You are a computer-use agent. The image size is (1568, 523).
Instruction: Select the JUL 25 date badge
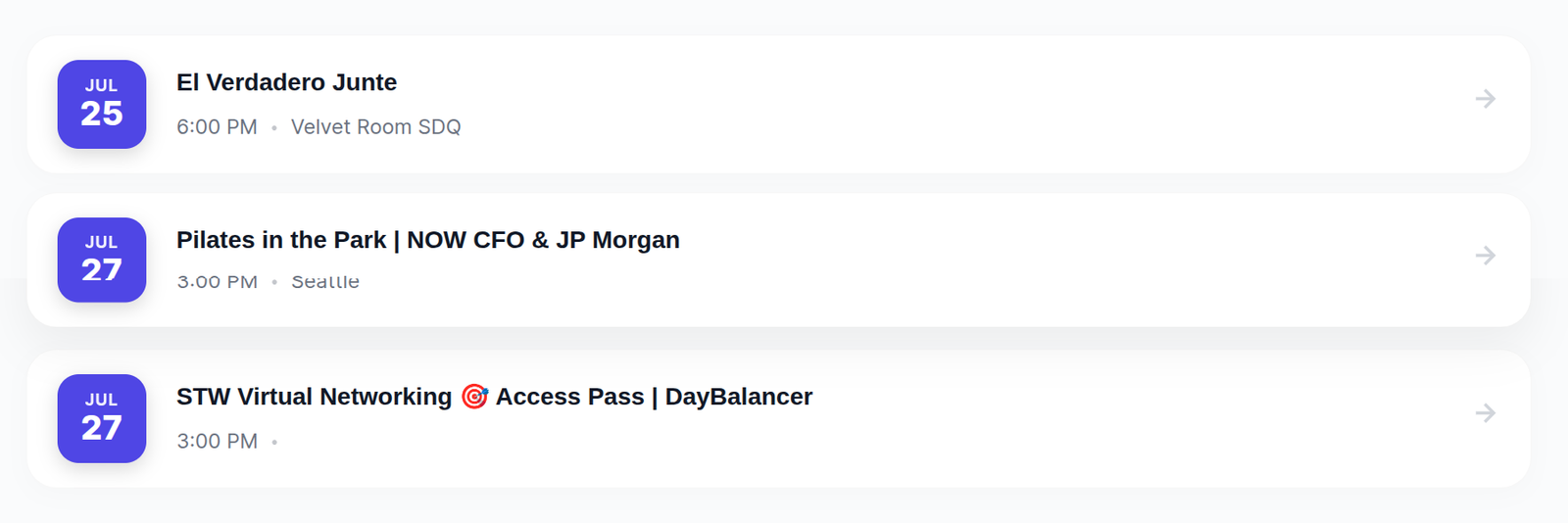click(x=102, y=105)
